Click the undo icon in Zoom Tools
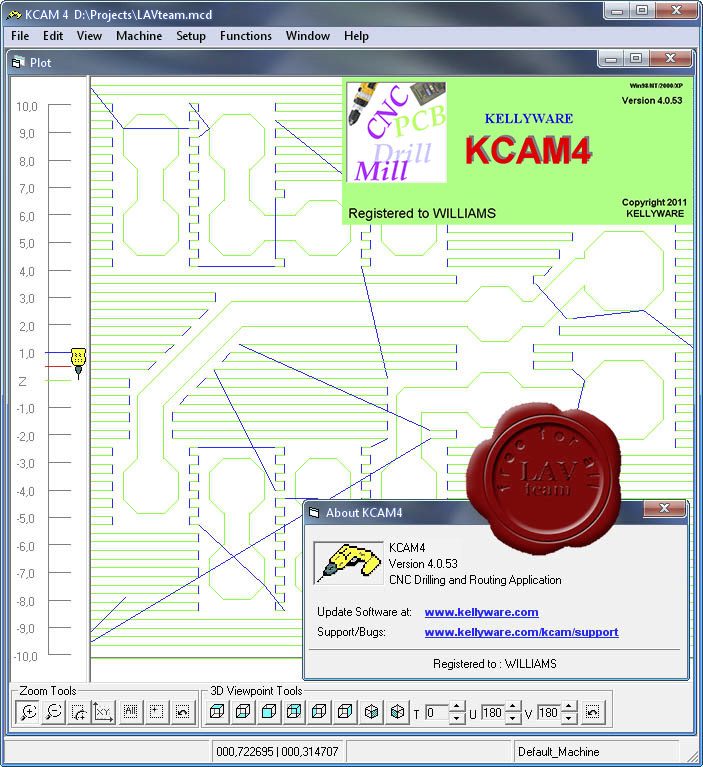This screenshot has width=703, height=767. click(x=182, y=712)
